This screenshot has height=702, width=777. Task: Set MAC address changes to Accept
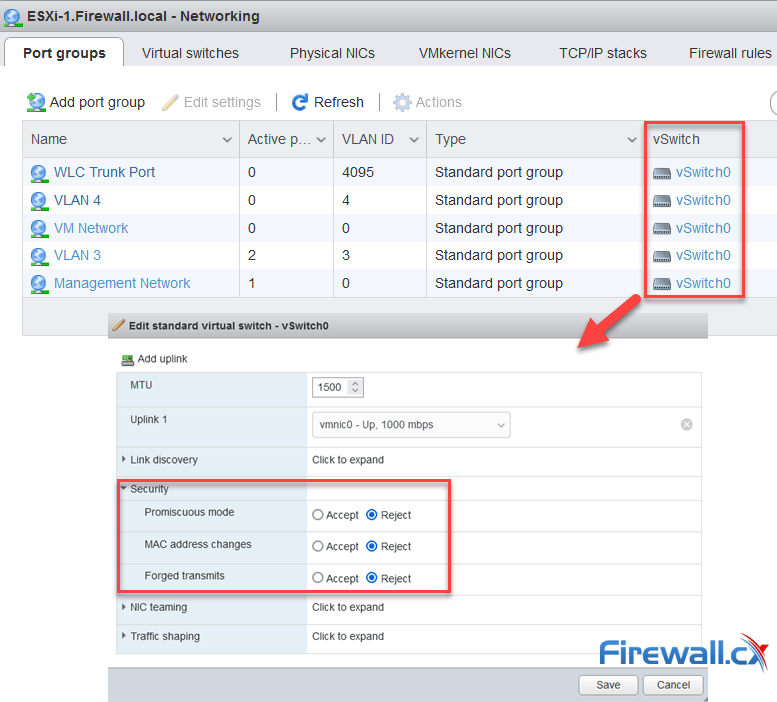(x=318, y=546)
